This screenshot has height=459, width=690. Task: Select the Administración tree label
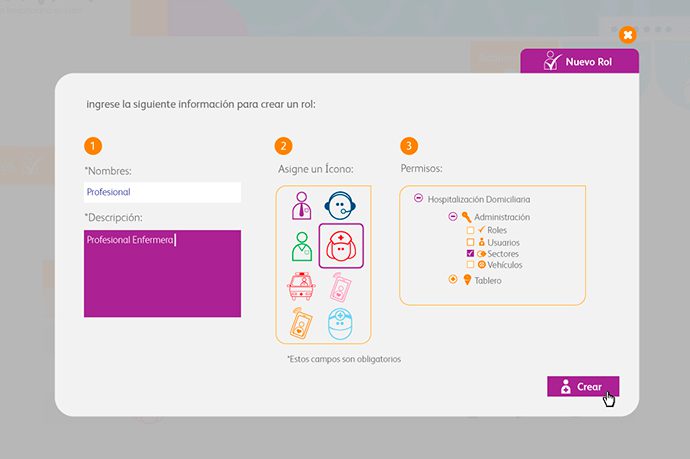tap(502, 217)
